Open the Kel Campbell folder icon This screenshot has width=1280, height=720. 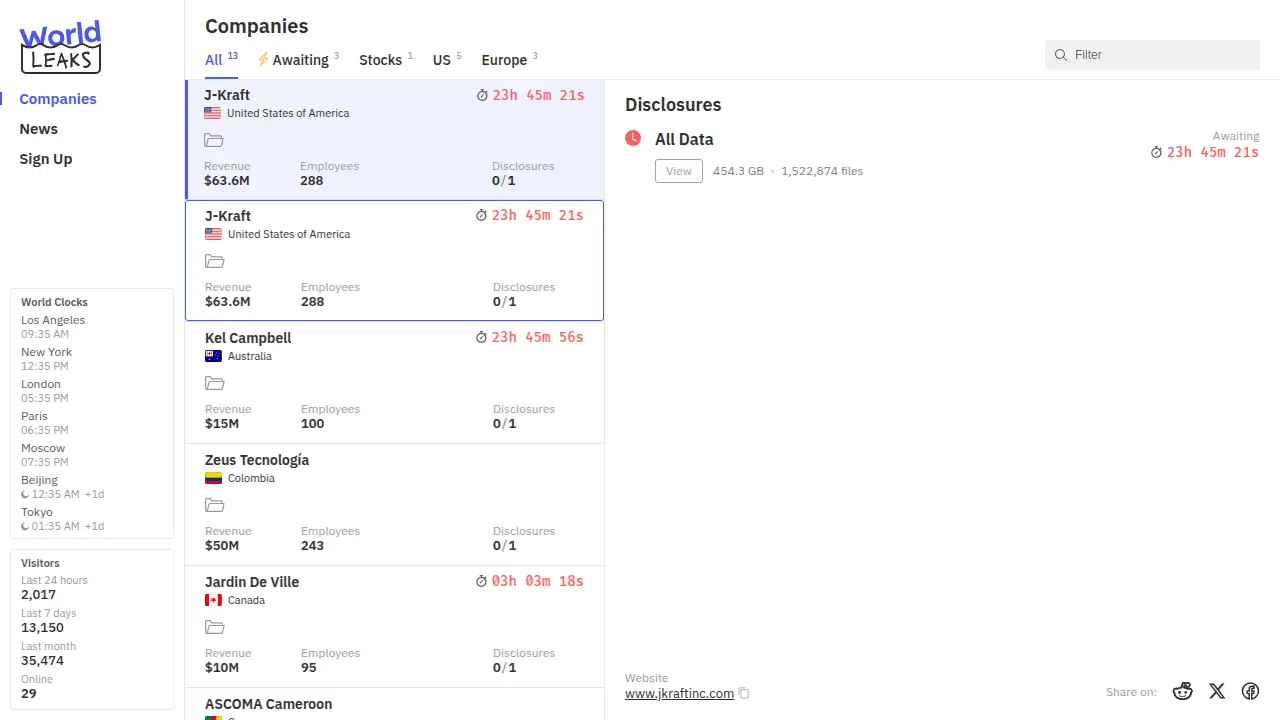coord(214,383)
